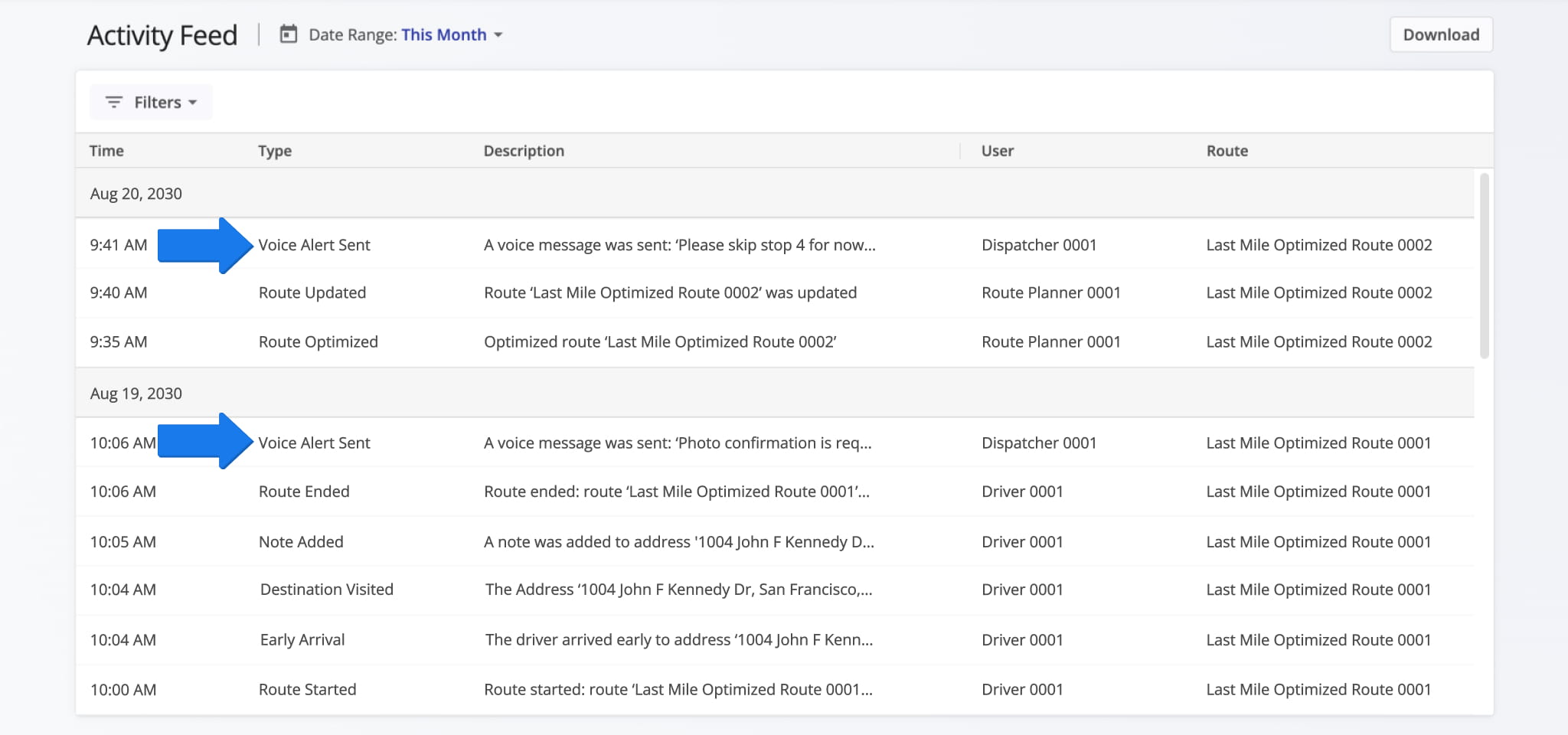Click the Activity Feed page title
This screenshot has height=735, width=1568.
click(x=162, y=35)
